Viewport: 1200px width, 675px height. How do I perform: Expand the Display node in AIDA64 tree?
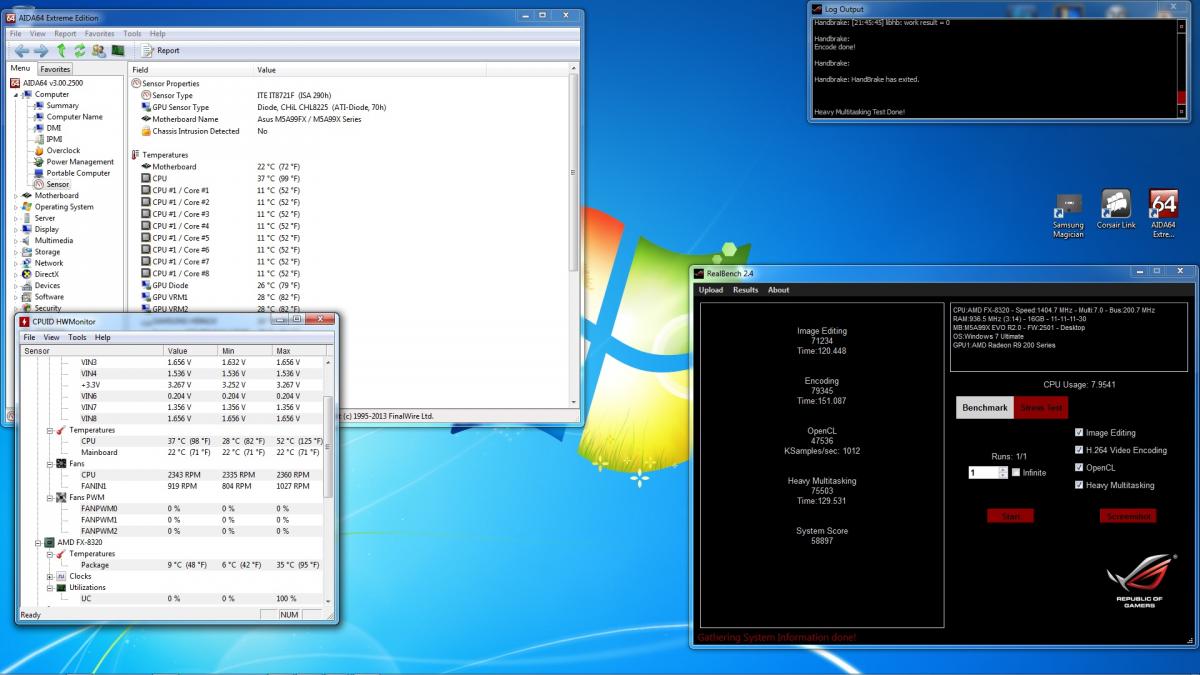(x=16, y=229)
